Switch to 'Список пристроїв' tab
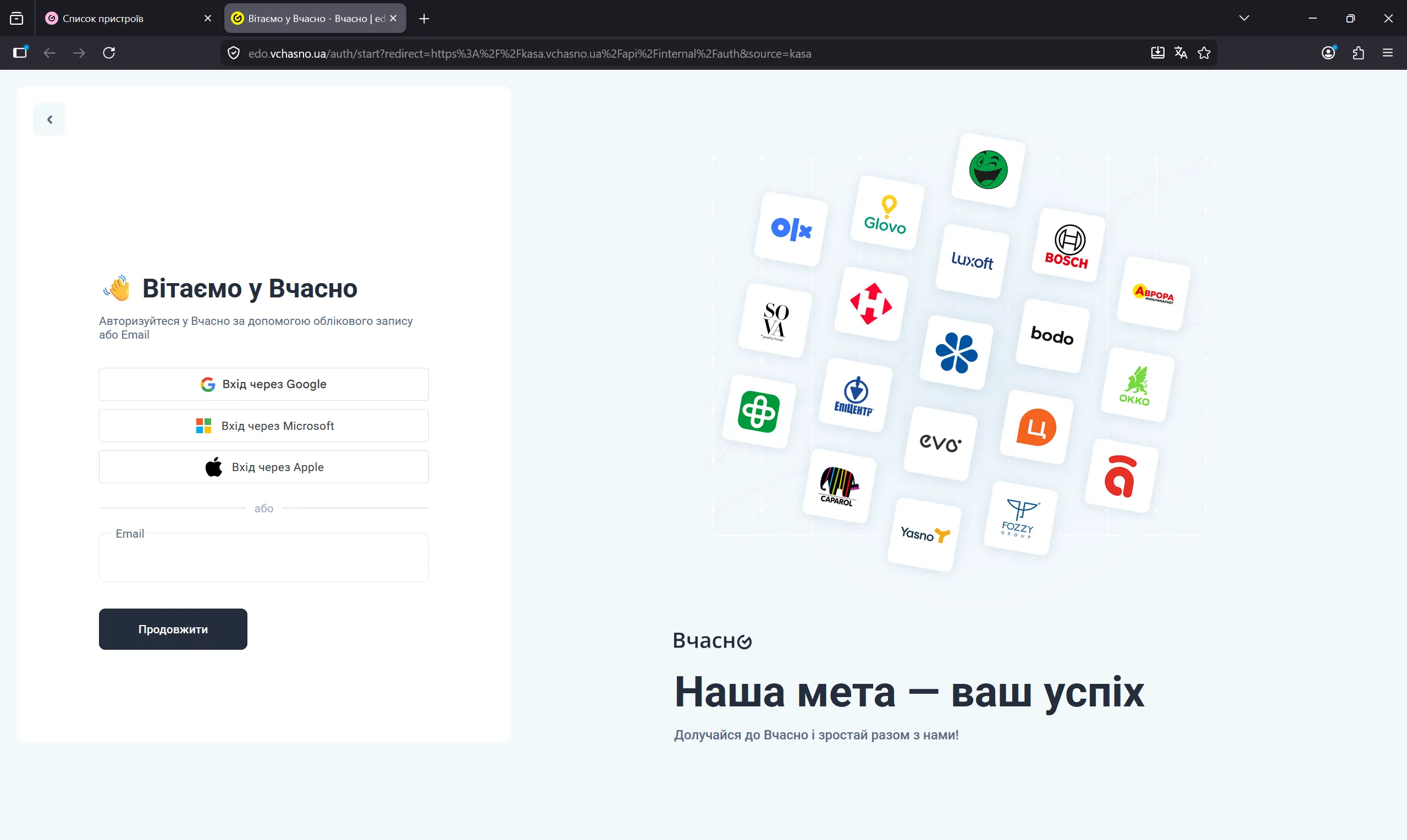This screenshot has height=840, width=1407. click(x=129, y=18)
